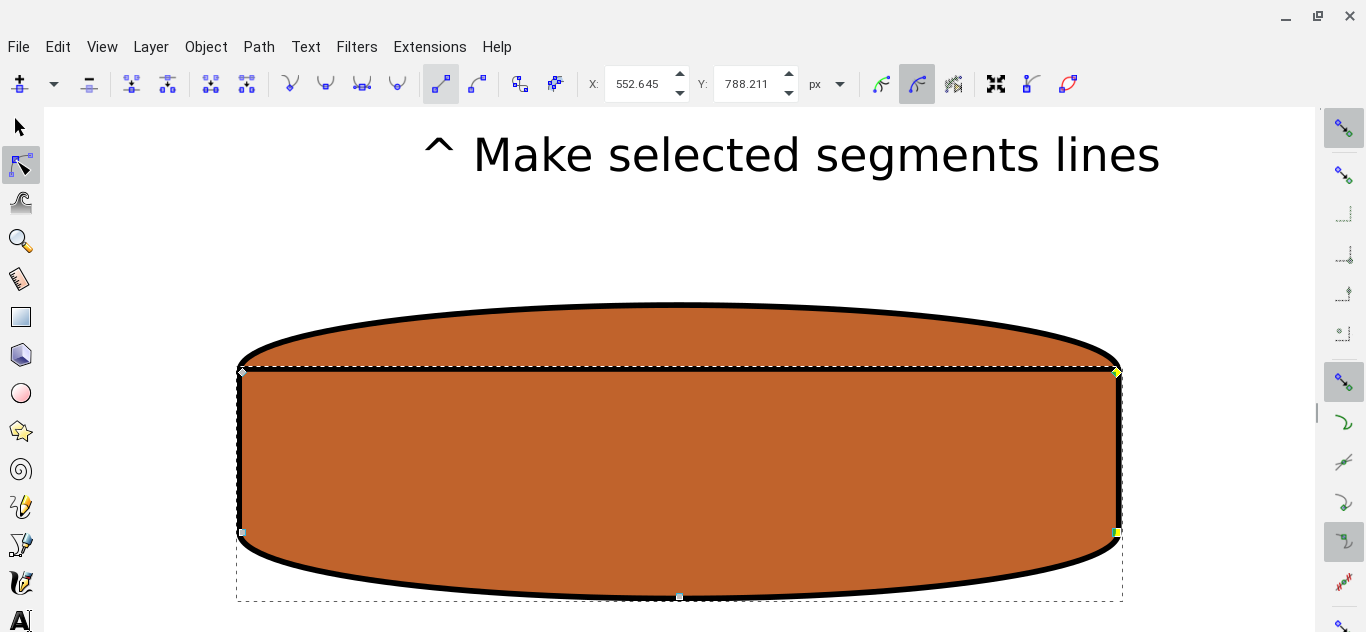Toggle Snap nodes, paths, and handles
The height and width of the screenshot is (632, 1366).
tap(1344, 382)
